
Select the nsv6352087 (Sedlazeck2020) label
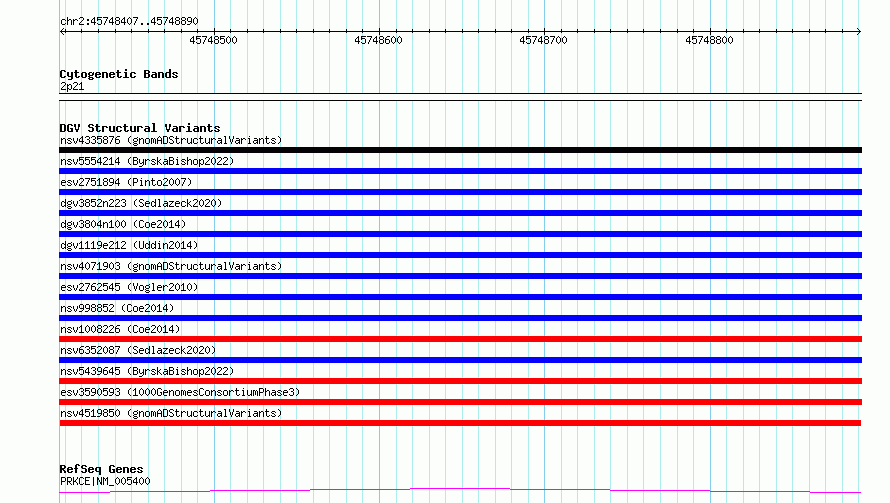[138, 350]
